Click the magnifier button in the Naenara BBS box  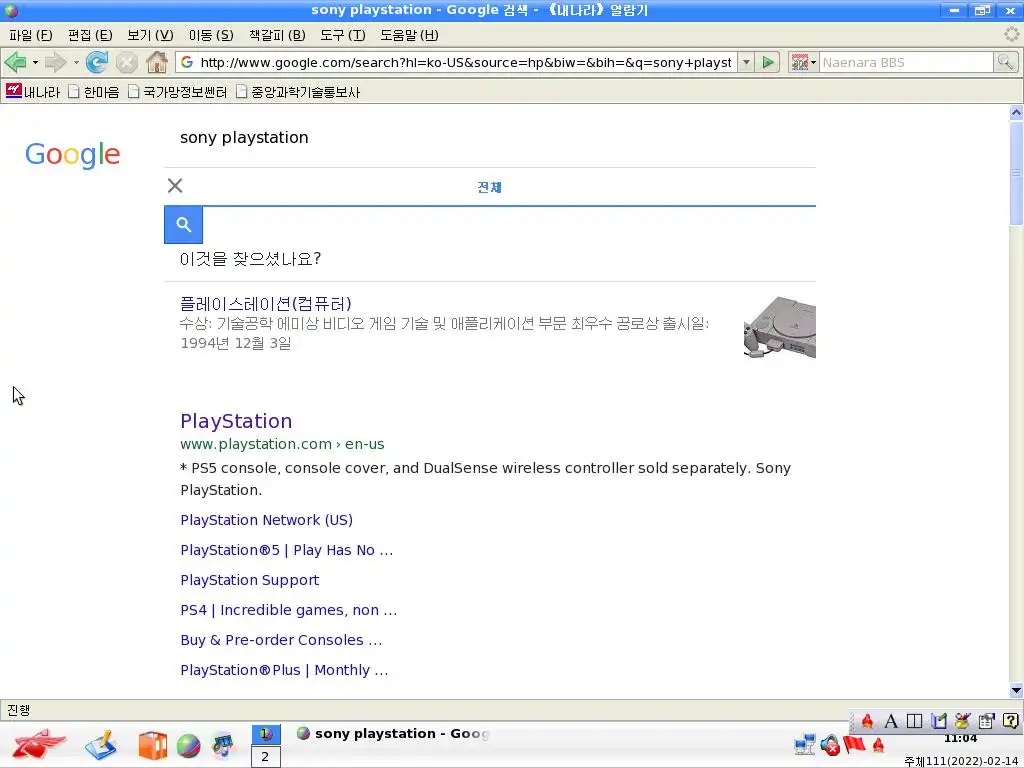(x=1005, y=63)
